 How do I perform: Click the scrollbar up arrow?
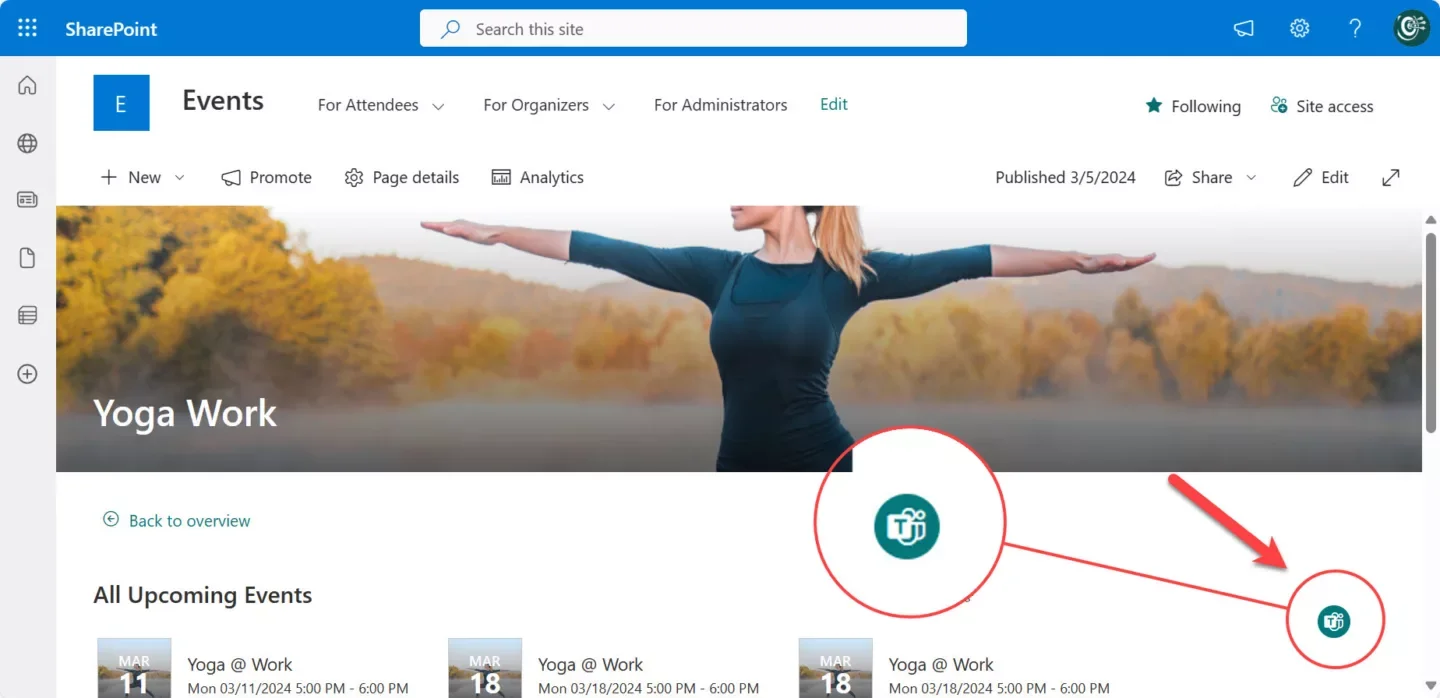[1430, 219]
